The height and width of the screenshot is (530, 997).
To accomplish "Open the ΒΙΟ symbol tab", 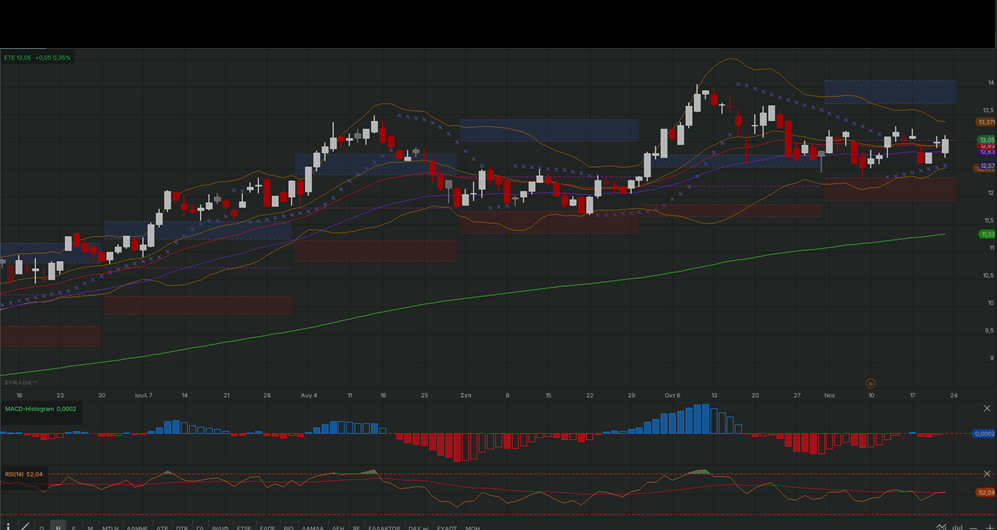I will 288,527.
